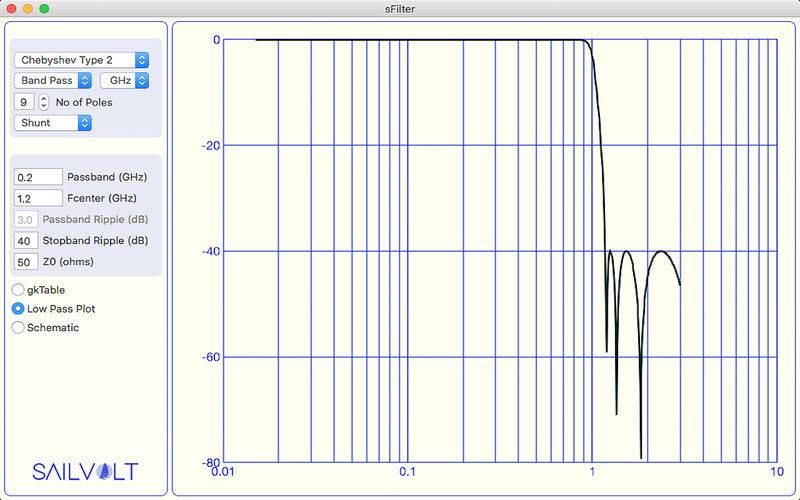The height and width of the screenshot is (500, 800).
Task: Maximize the sFilter window with green button
Action: (44, 9)
